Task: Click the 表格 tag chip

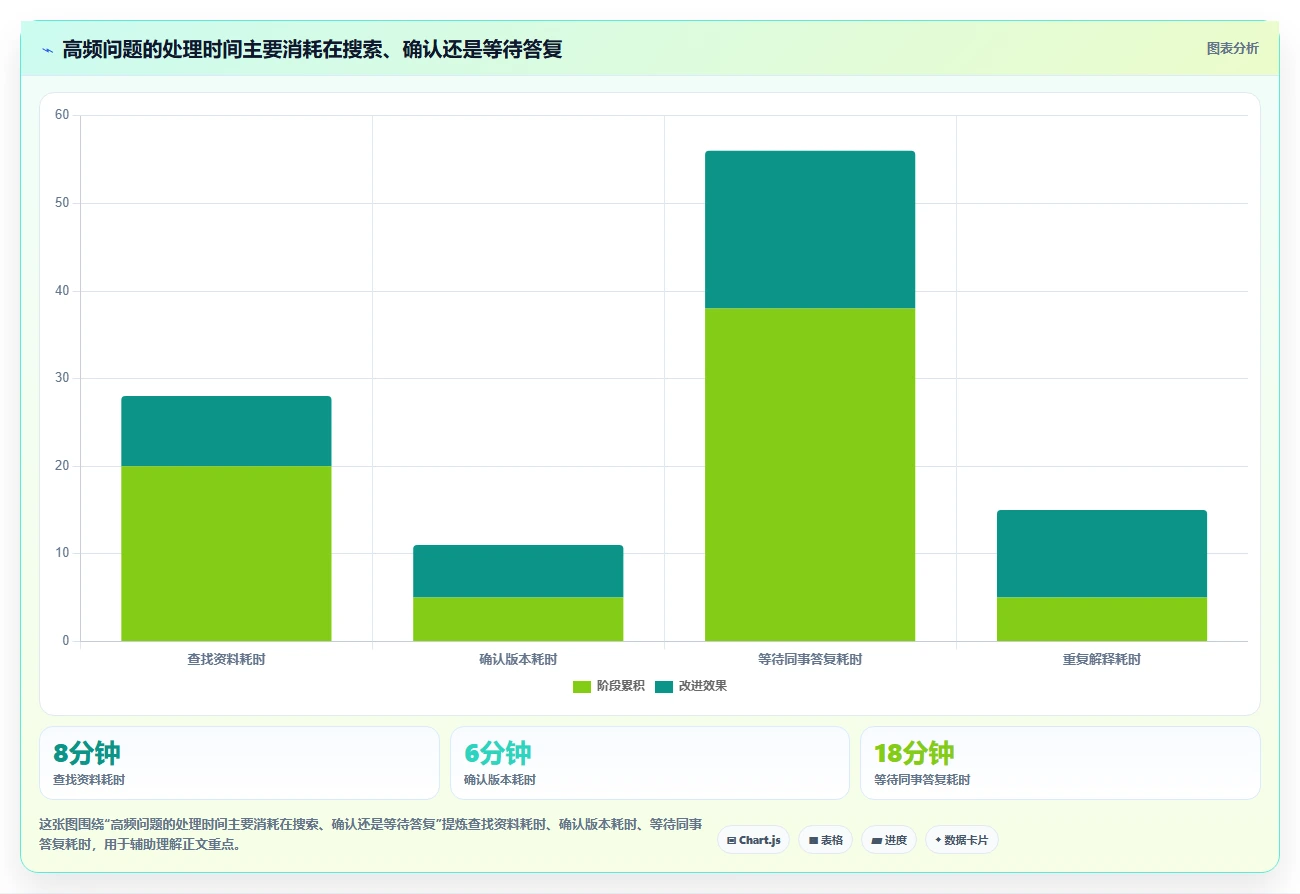Action: [825, 840]
